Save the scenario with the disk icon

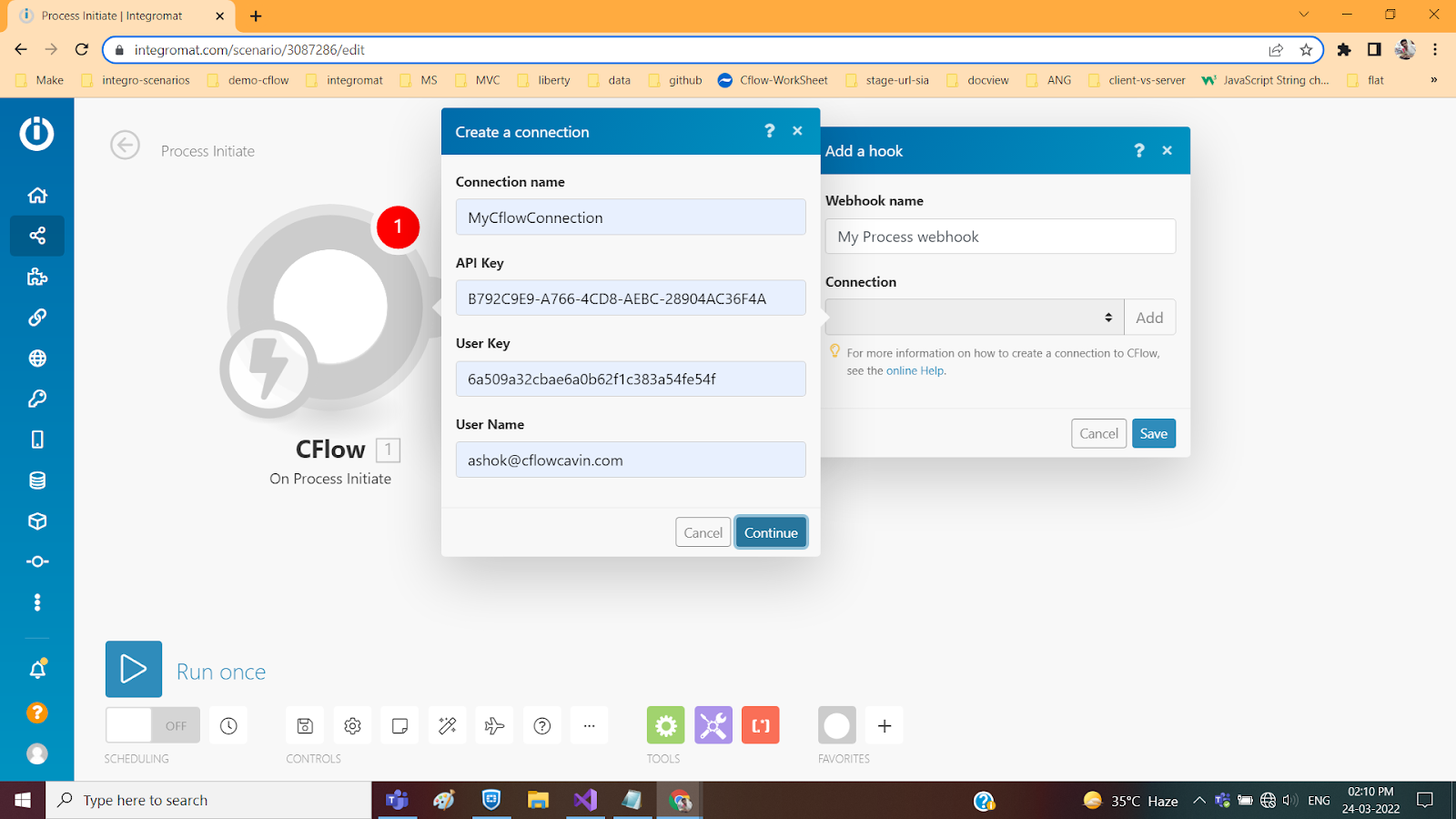305,725
